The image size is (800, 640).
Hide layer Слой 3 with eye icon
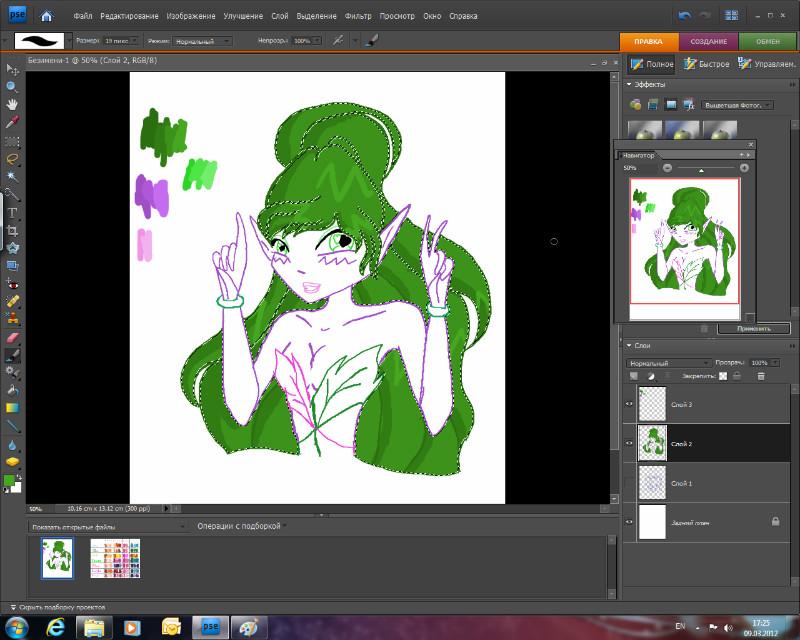click(x=630, y=404)
